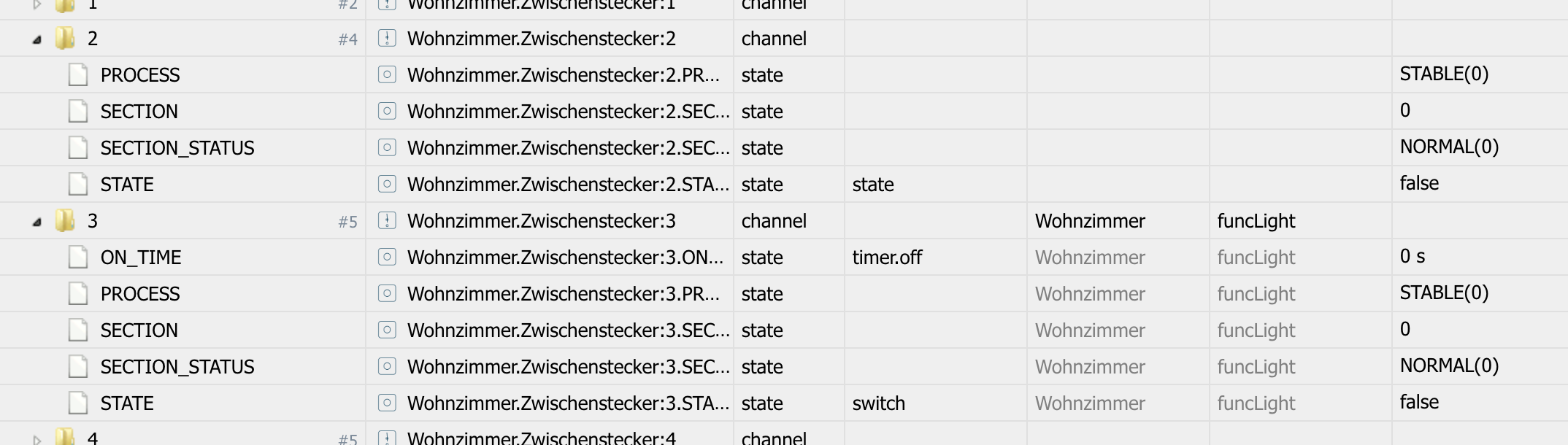Click file icon next to channel 3 SECTION_STATUS
1568x445 pixels.
pos(78,366)
